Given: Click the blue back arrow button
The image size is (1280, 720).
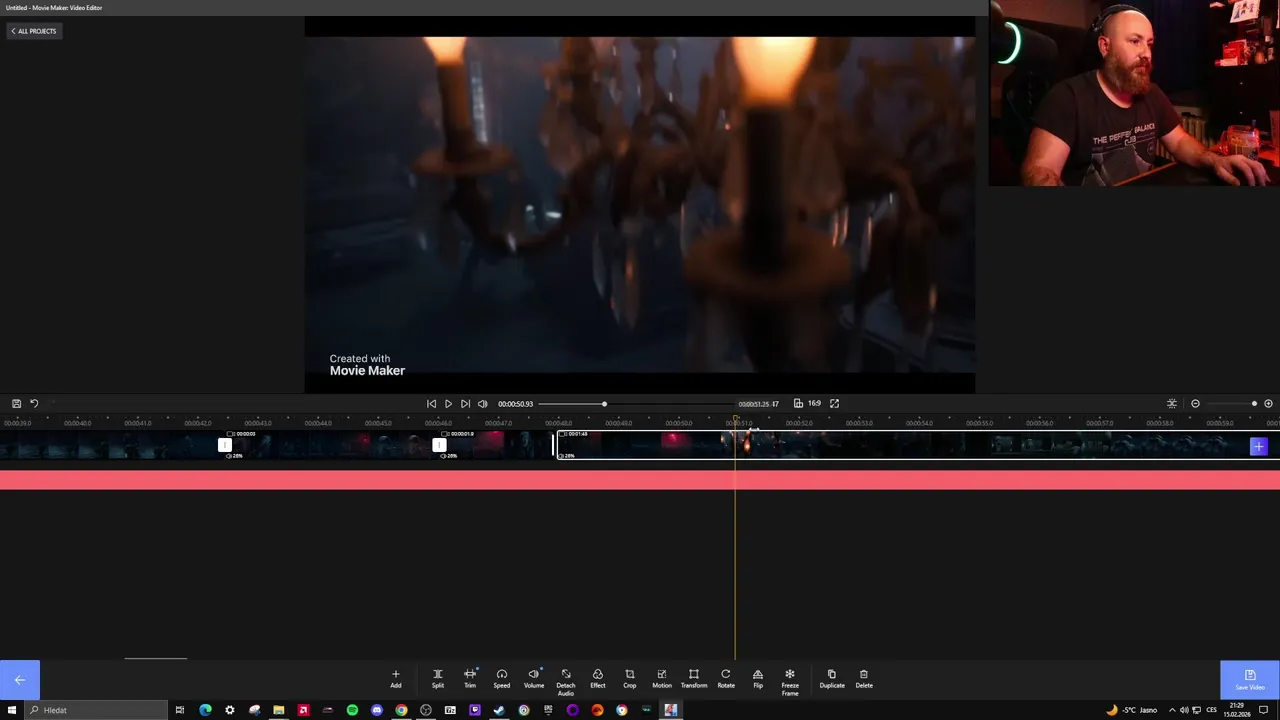Looking at the screenshot, I should click(x=20, y=680).
